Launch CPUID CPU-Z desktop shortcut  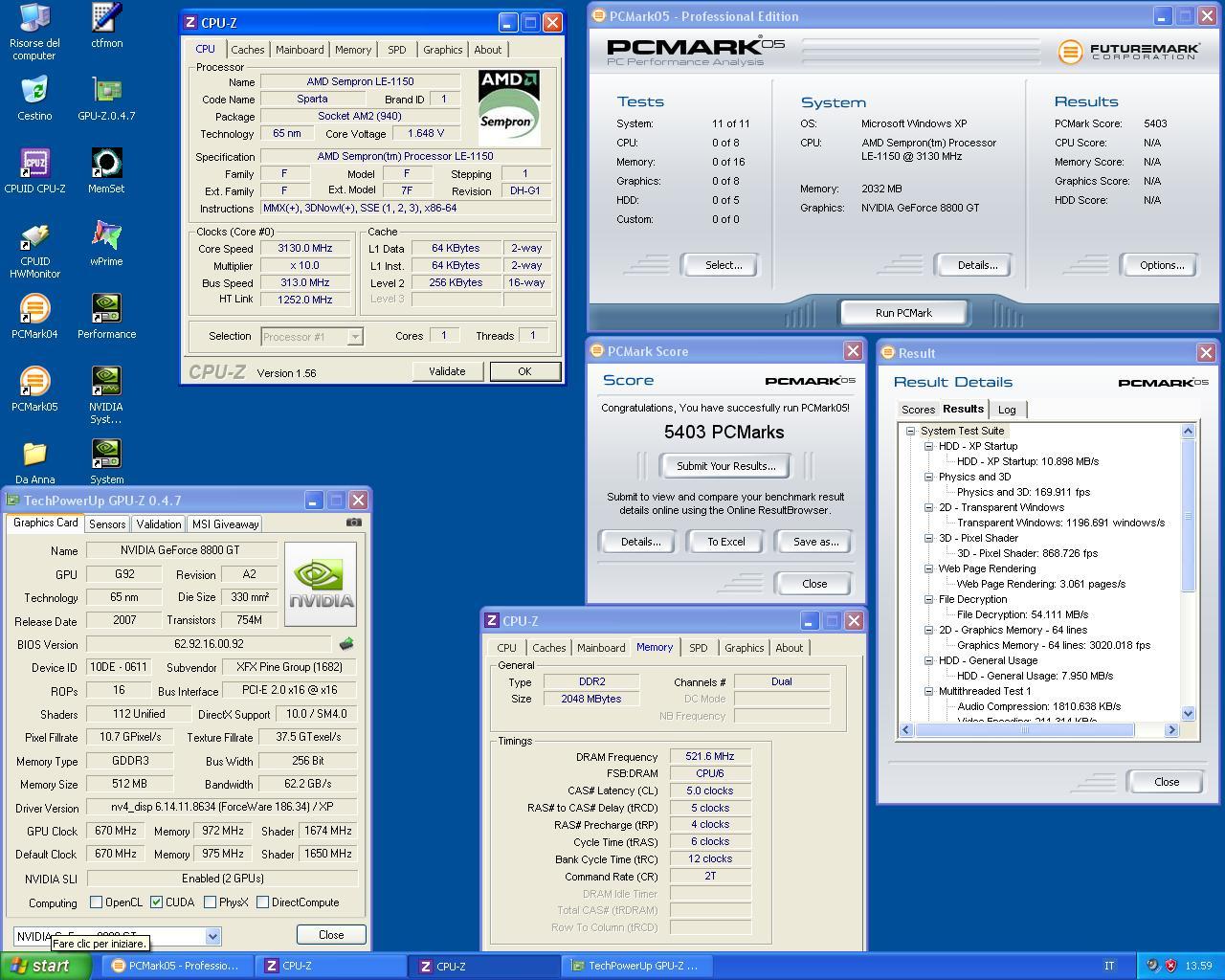pyautogui.click(x=34, y=171)
